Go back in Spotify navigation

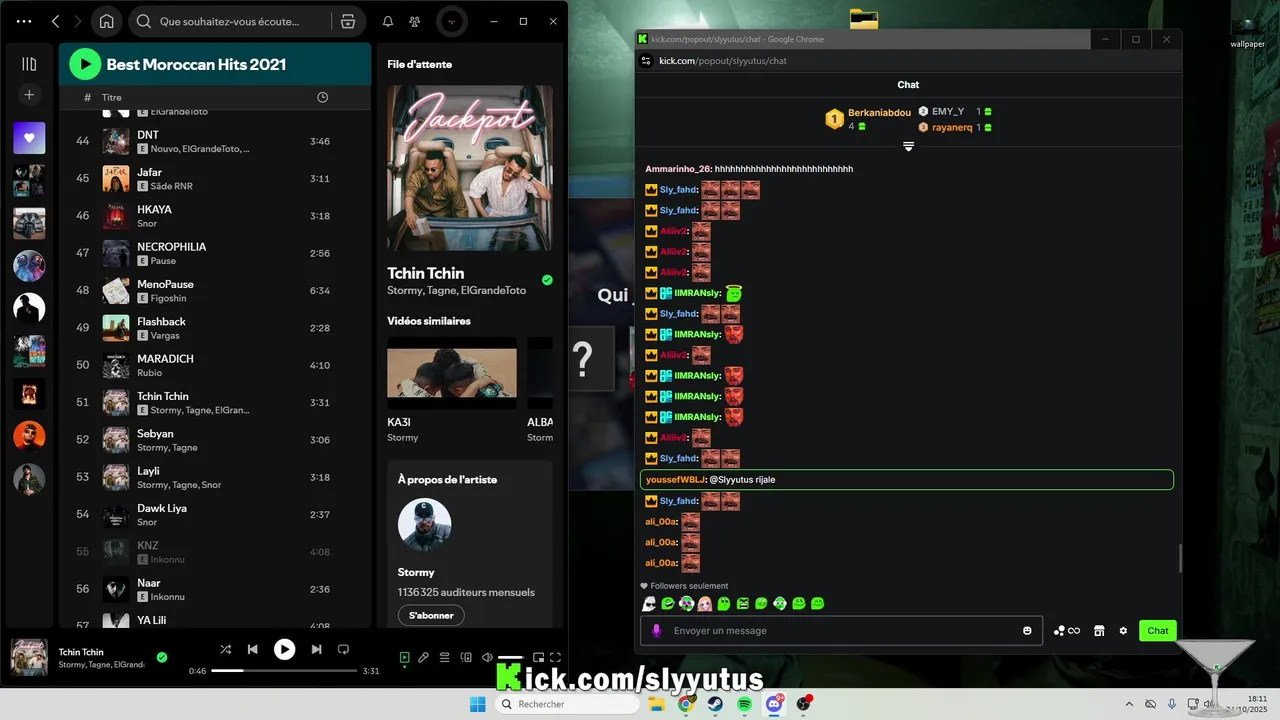pos(56,21)
